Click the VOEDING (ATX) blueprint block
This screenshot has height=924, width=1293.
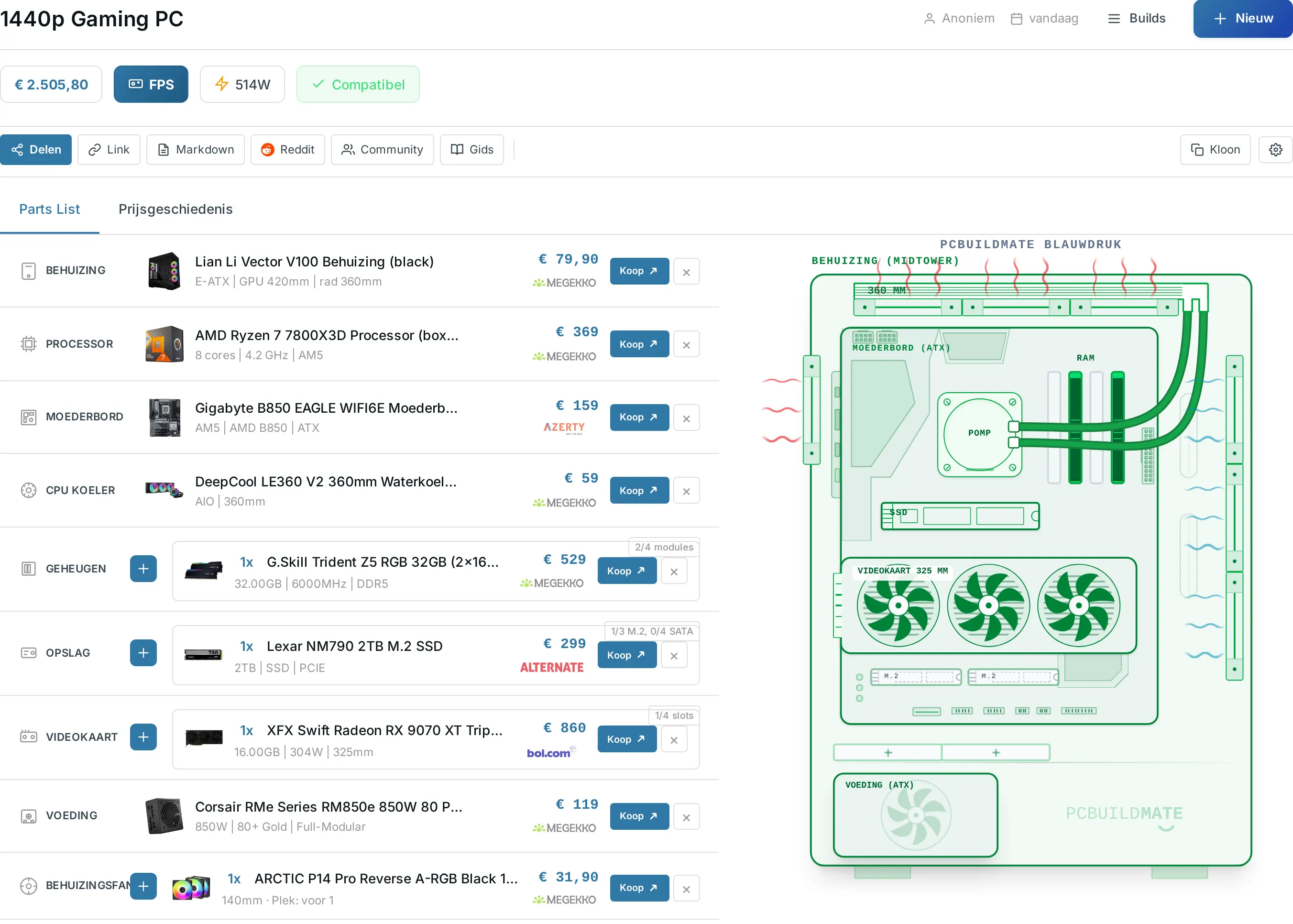915,815
